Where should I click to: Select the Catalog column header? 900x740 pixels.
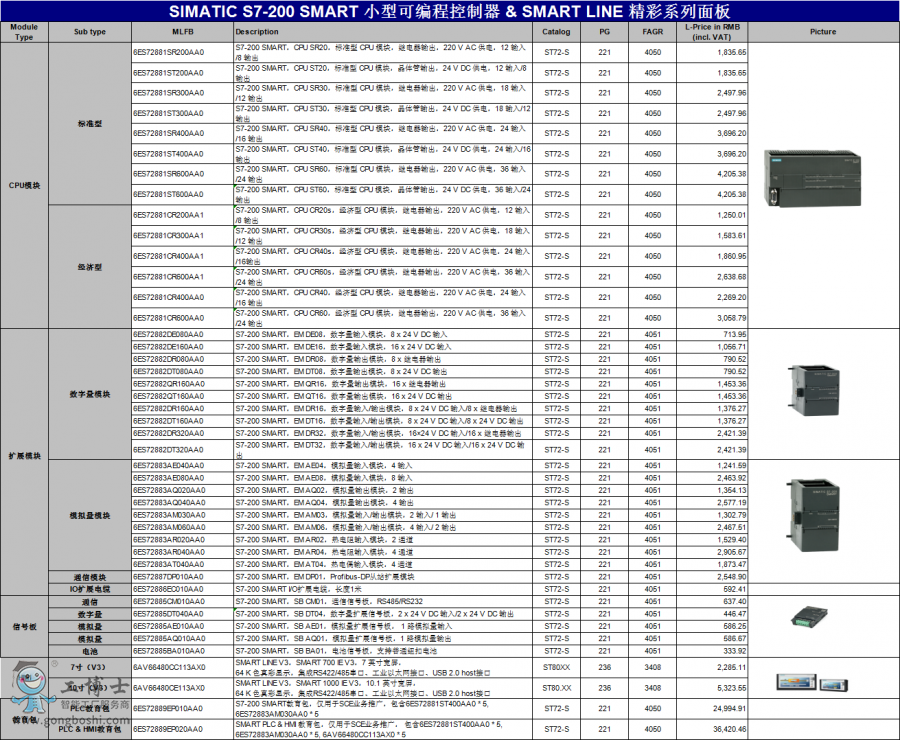coord(556,32)
